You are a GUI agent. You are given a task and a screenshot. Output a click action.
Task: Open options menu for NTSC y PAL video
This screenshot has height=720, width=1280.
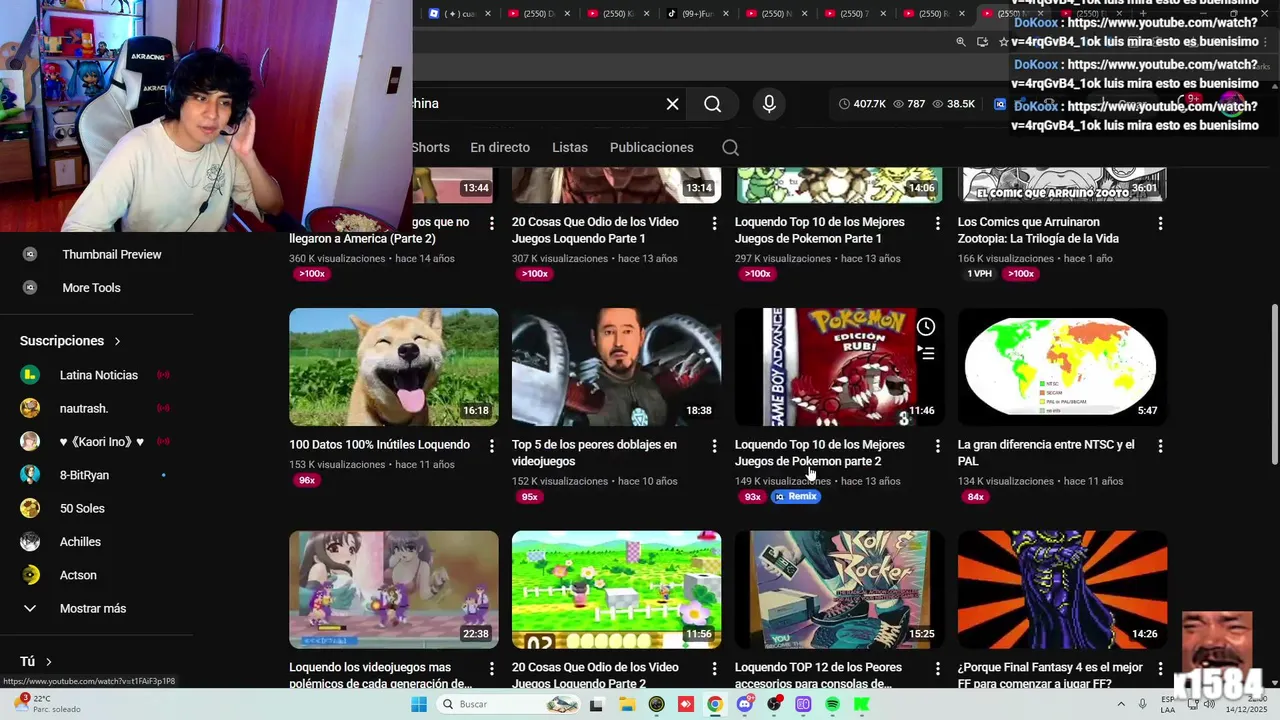click(x=1160, y=446)
